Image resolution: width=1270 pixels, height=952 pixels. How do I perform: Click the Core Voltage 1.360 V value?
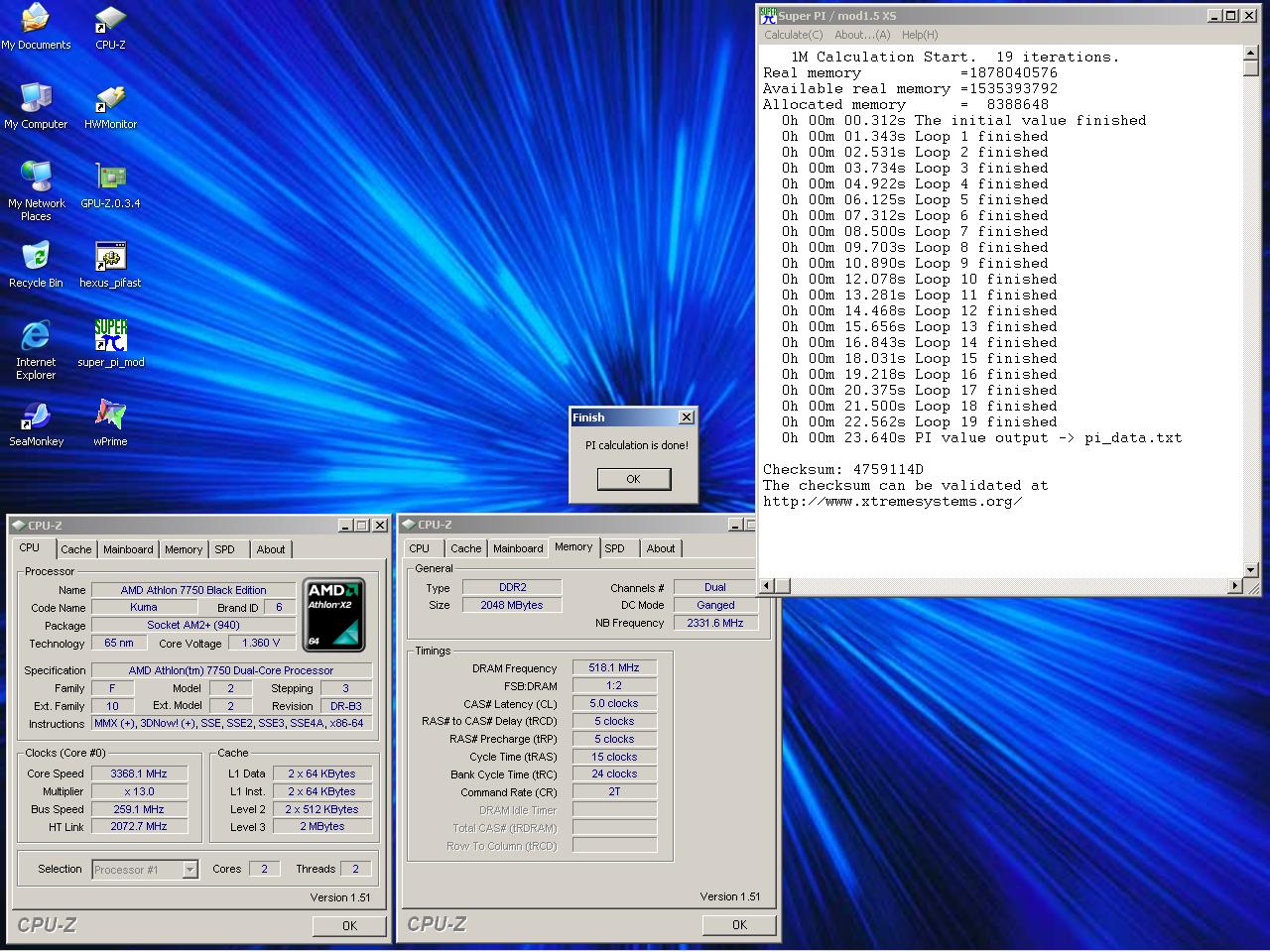[x=262, y=643]
